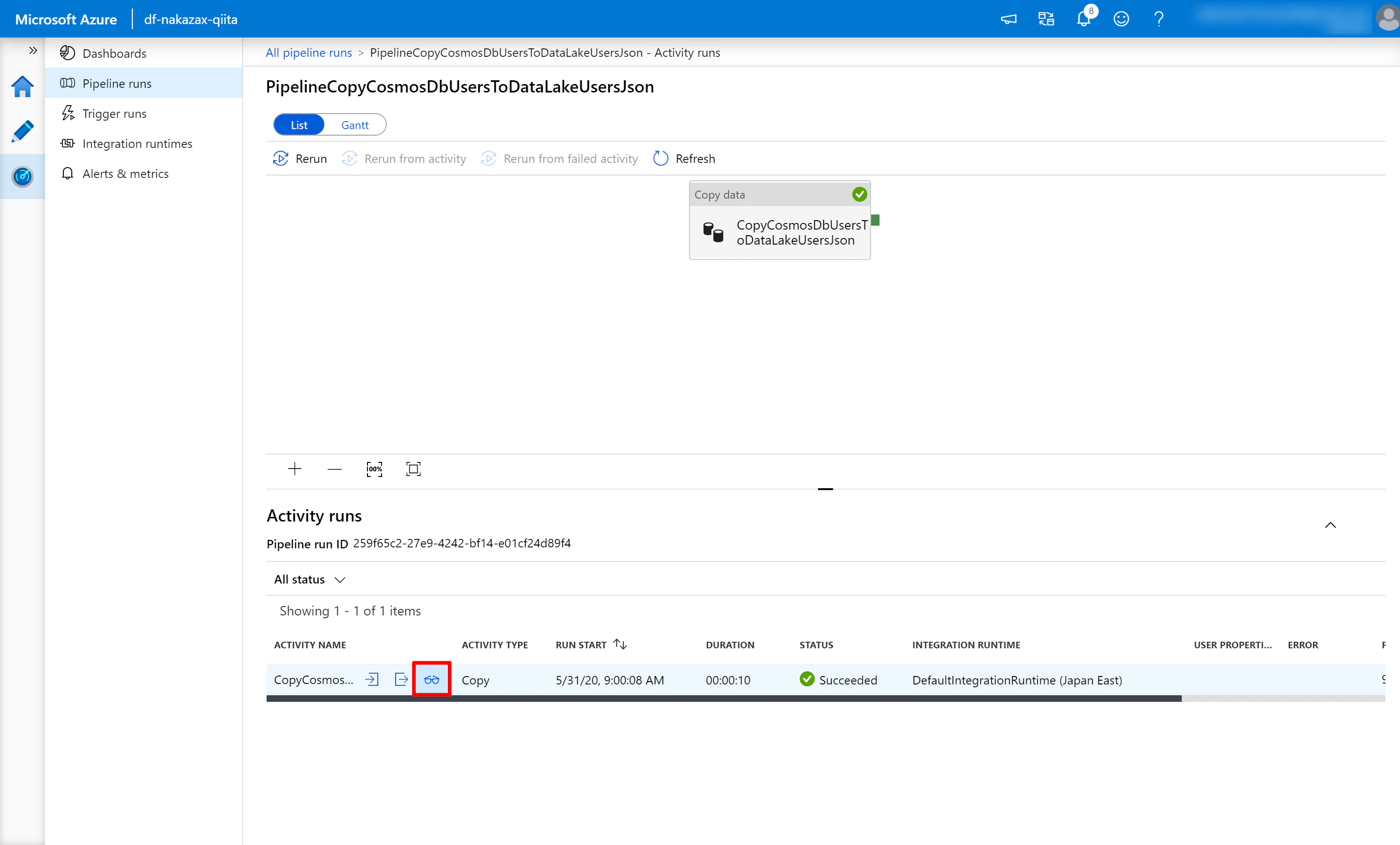Open Trigger runs menu item

(143, 113)
